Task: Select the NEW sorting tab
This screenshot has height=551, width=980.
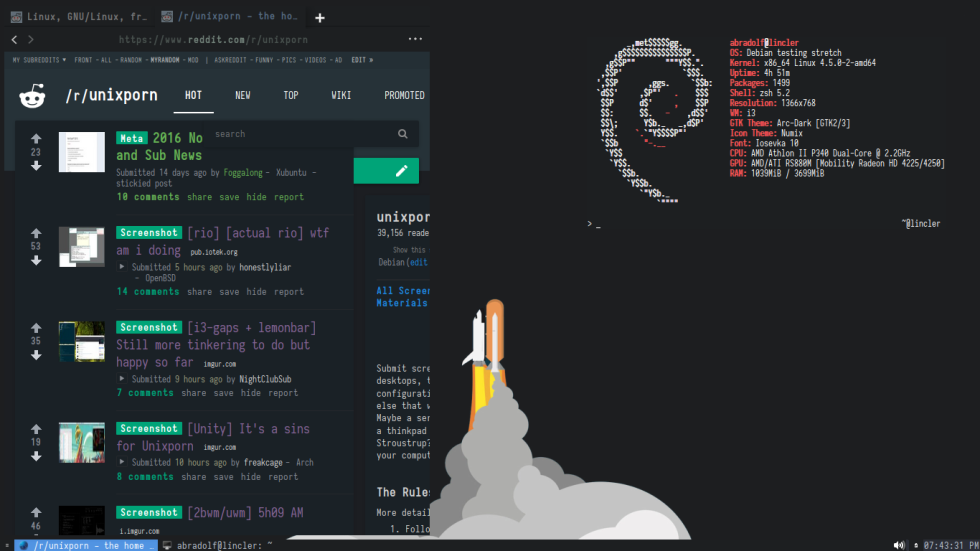Action: pos(242,96)
